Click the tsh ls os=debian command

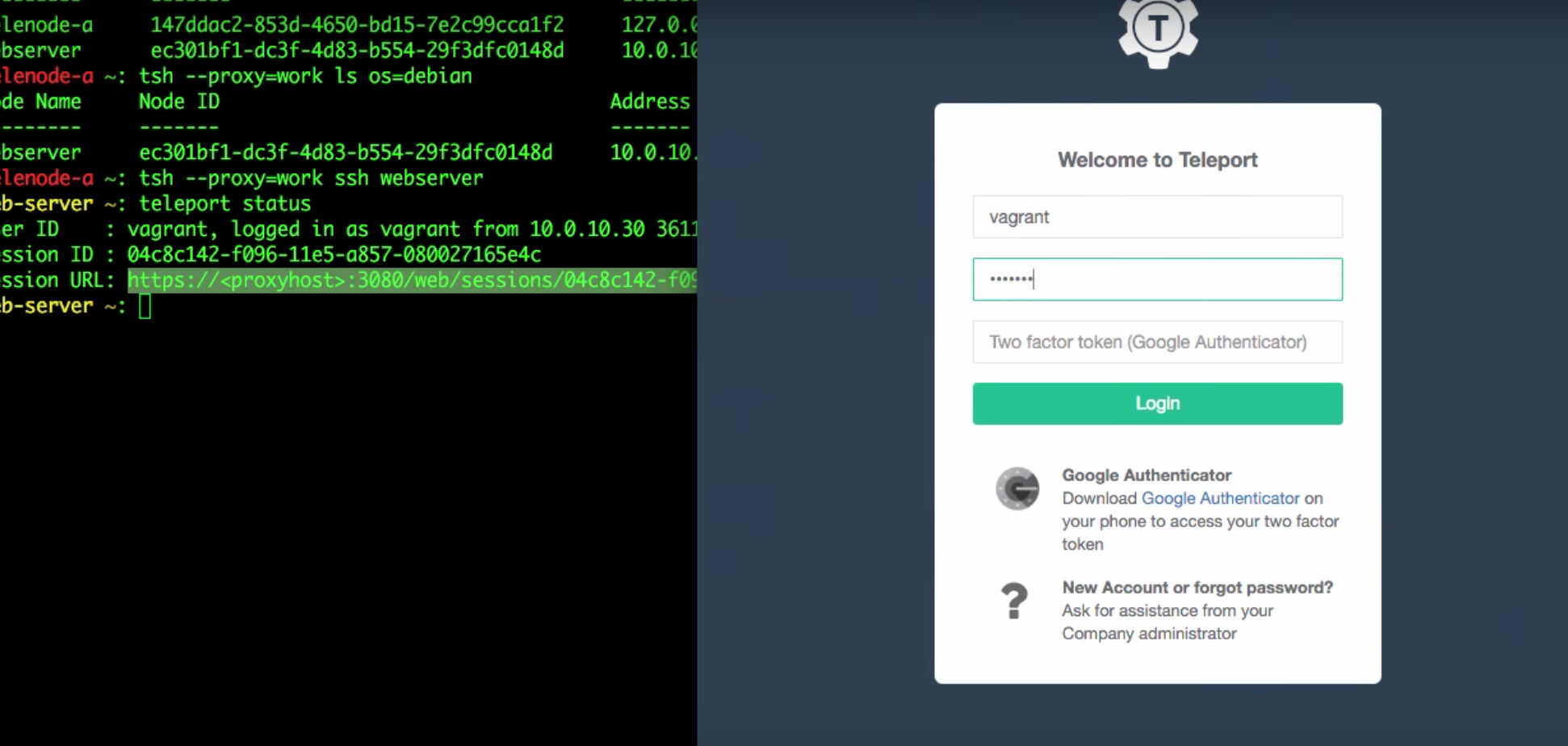pyautogui.click(x=305, y=76)
